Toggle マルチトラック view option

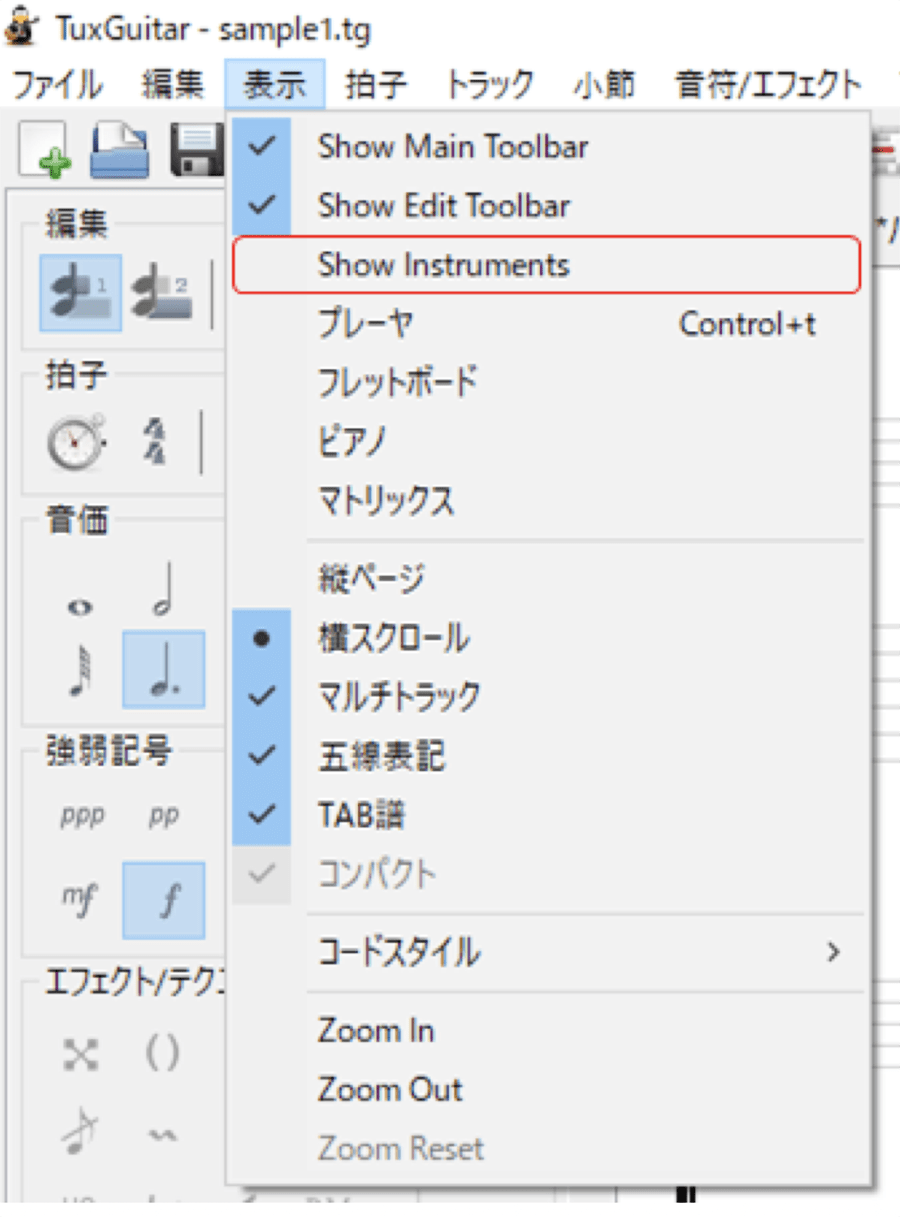coord(547,697)
